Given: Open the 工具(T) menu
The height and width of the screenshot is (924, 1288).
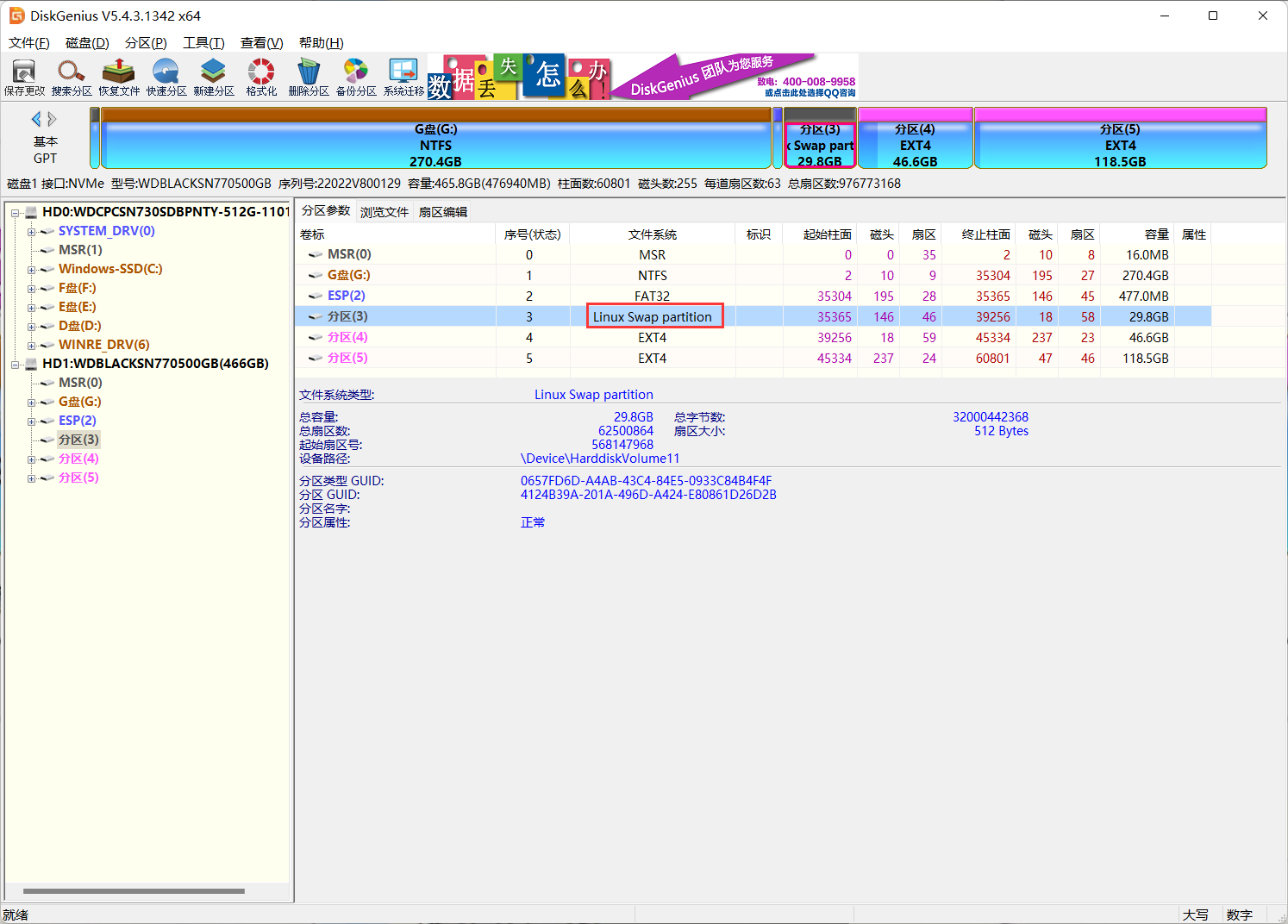Looking at the screenshot, I should tap(203, 43).
